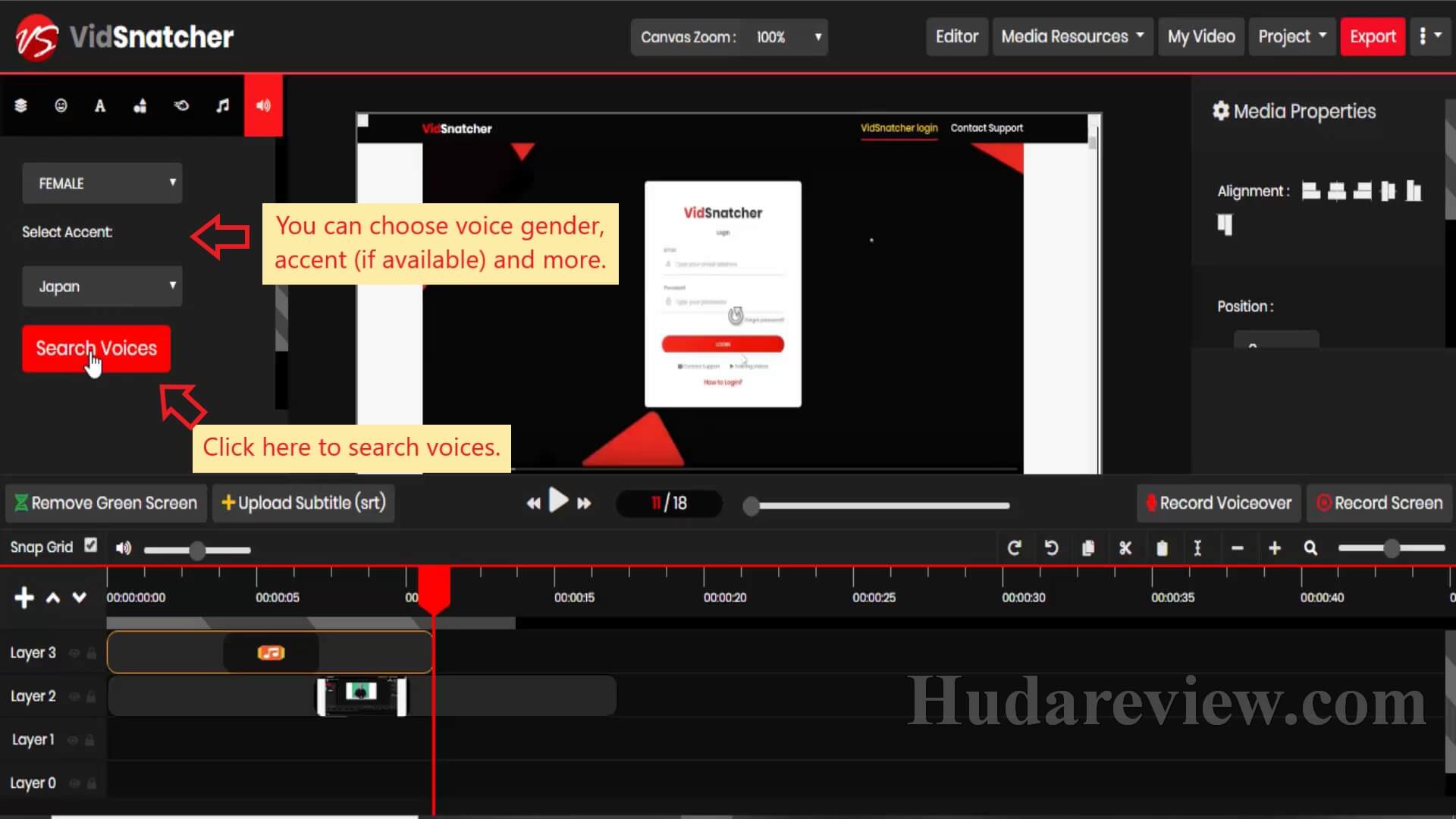The height and width of the screenshot is (819, 1456).
Task: Copy the selected clip
Action: click(1088, 548)
